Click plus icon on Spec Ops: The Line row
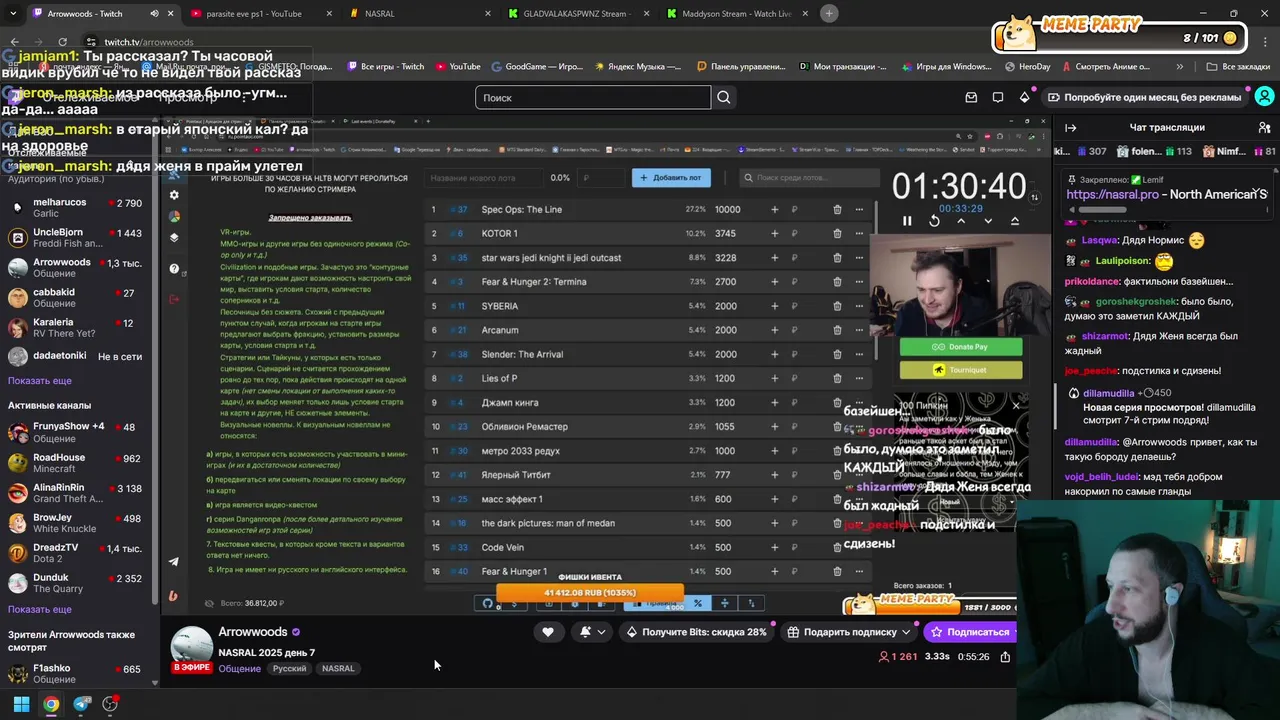Viewport: 1280px width, 720px height. point(774,209)
